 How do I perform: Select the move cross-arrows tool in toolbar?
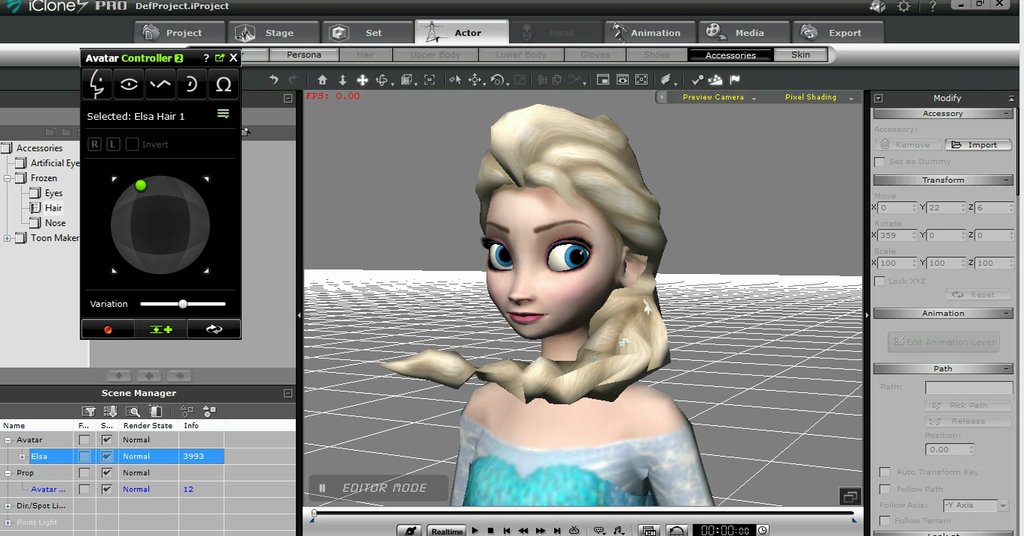[x=362, y=79]
